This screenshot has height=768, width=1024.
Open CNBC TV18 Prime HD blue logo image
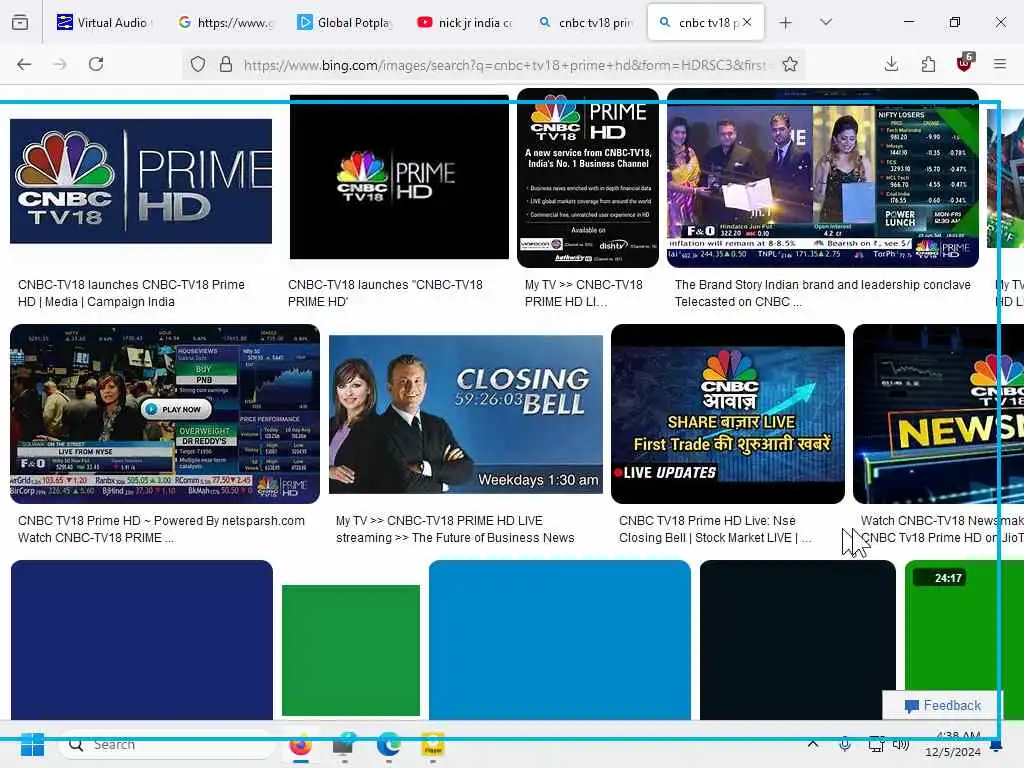(x=141, y=181)
